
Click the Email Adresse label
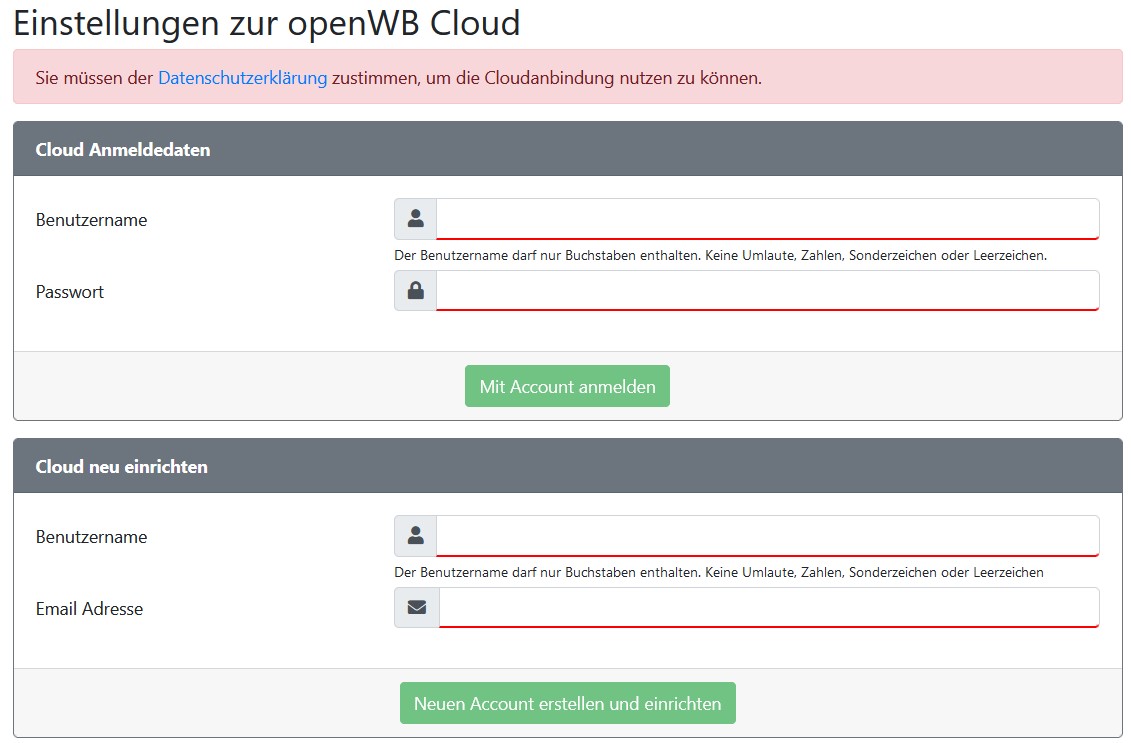point(89,609)
